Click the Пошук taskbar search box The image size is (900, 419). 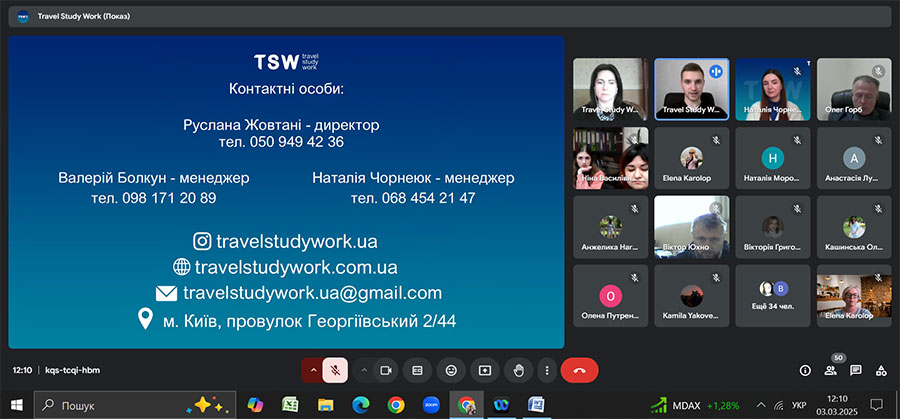pyautogui.click(x=135, y=405)
